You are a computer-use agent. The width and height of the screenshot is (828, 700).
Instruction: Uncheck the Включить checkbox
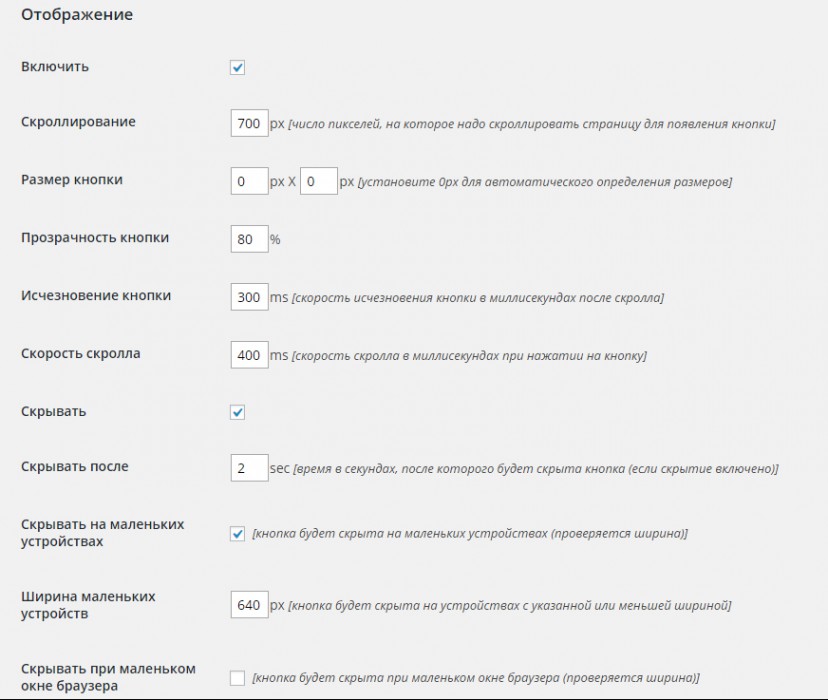click(x=237, y=68)
